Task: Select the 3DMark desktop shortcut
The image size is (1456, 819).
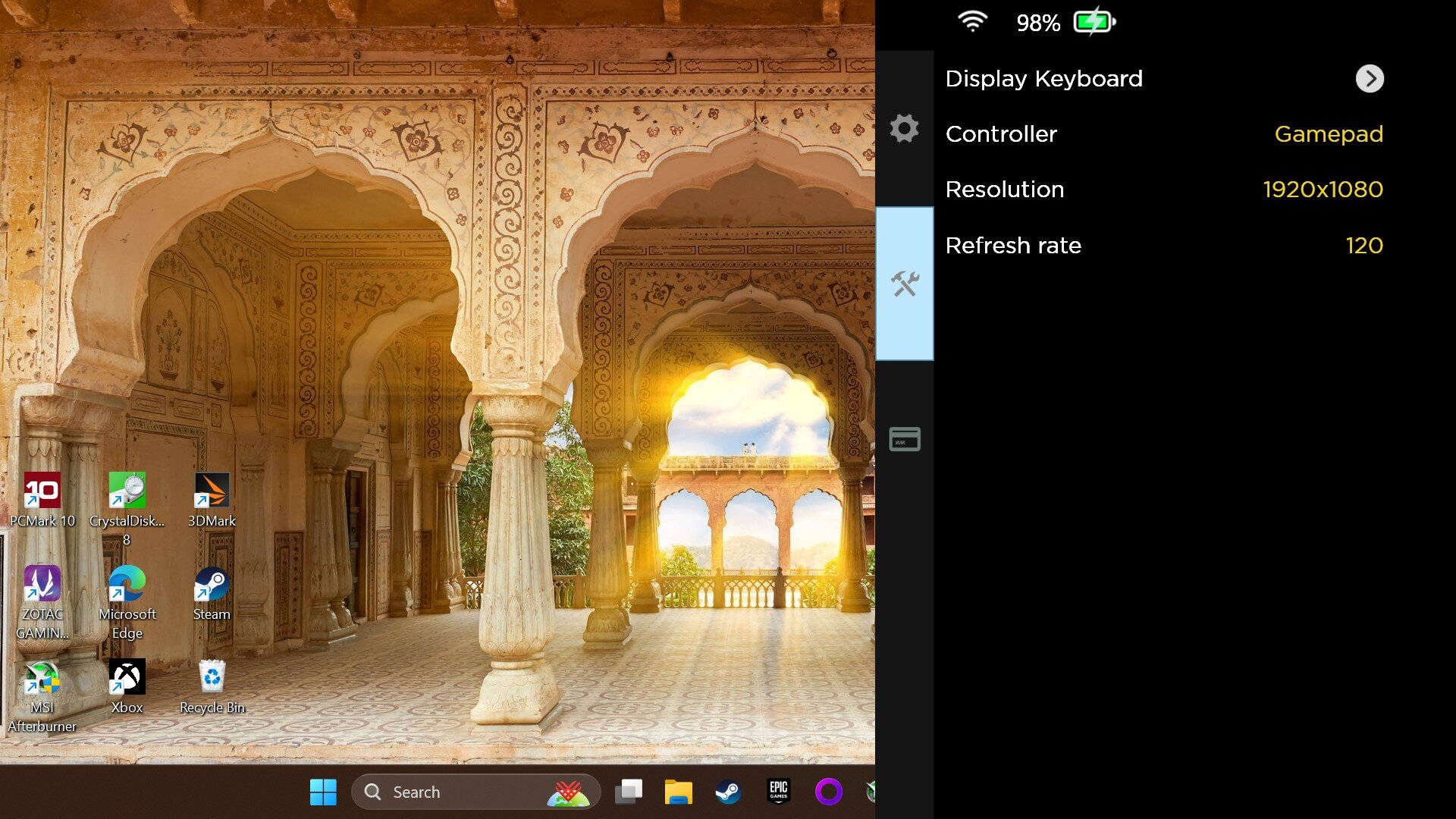Action: coord(212,500)
